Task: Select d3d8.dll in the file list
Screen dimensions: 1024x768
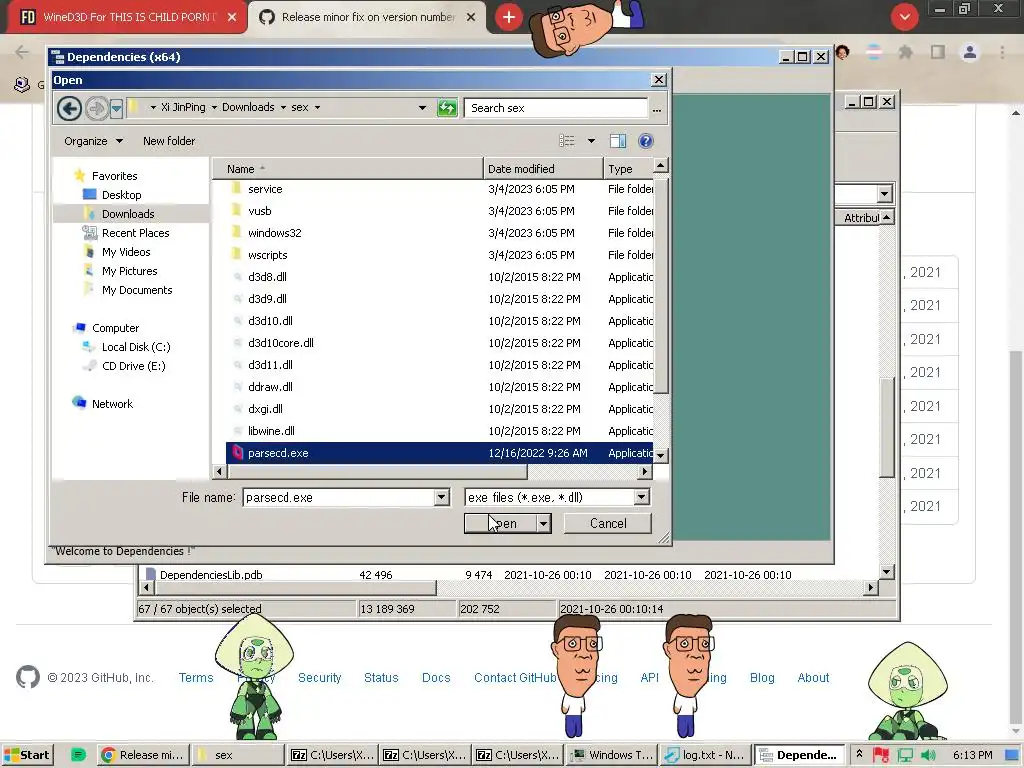Action: point(267,277)
